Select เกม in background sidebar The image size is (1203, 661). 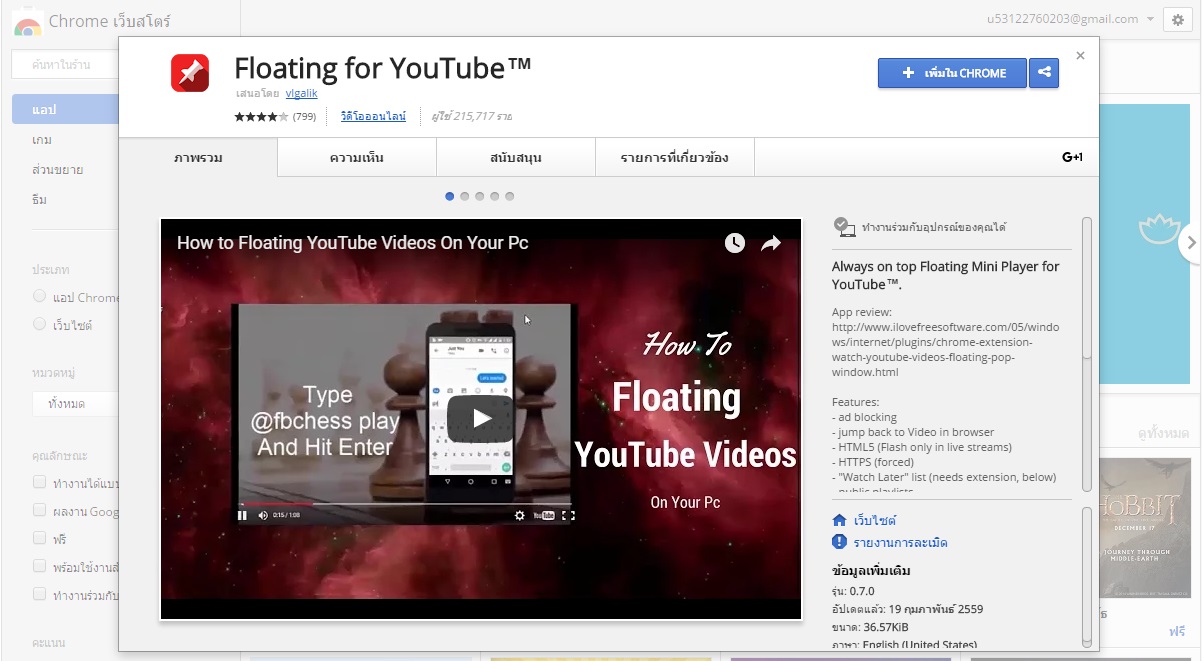pyautogui.click(x=42, y=139)
